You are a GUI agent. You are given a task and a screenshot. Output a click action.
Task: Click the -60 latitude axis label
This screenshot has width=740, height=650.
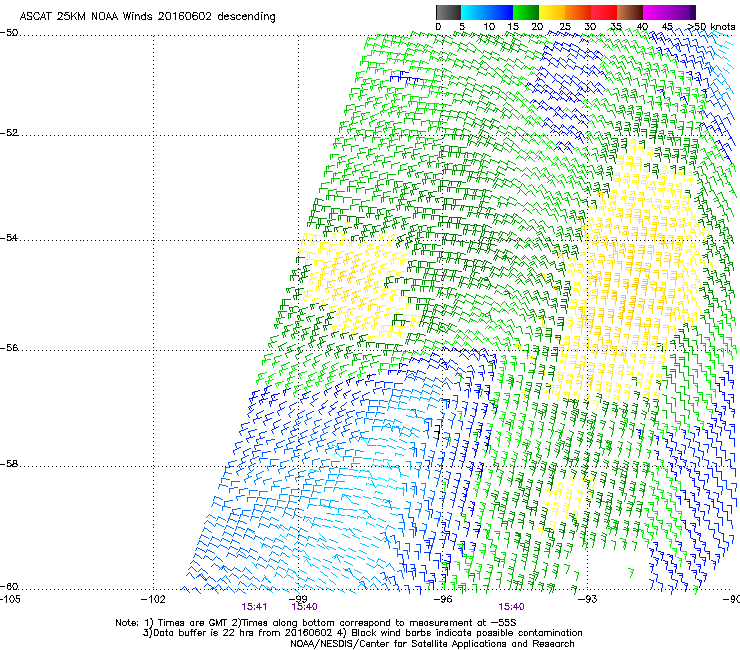[9, 587]
